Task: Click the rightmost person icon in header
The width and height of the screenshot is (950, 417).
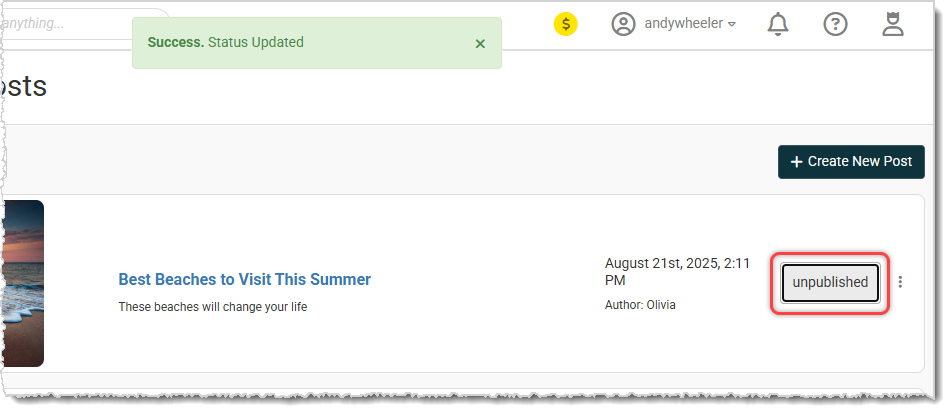Action: [893, 24]
